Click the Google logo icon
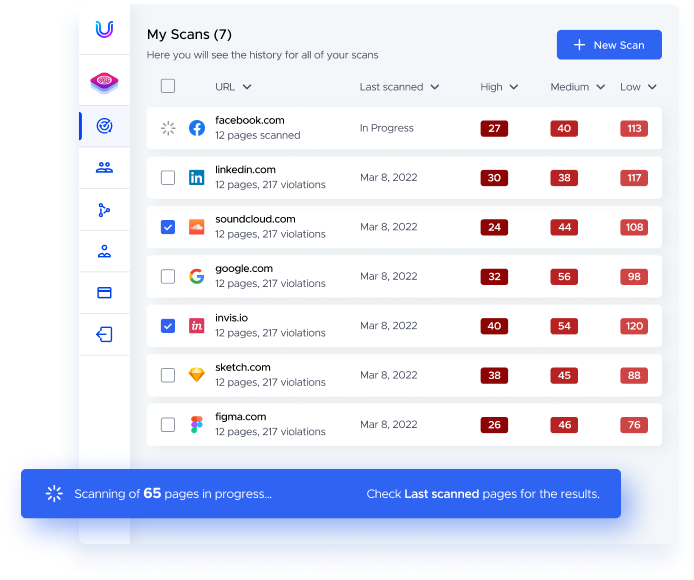This screenshot has width=694, height=580. [x=197, y=276]
